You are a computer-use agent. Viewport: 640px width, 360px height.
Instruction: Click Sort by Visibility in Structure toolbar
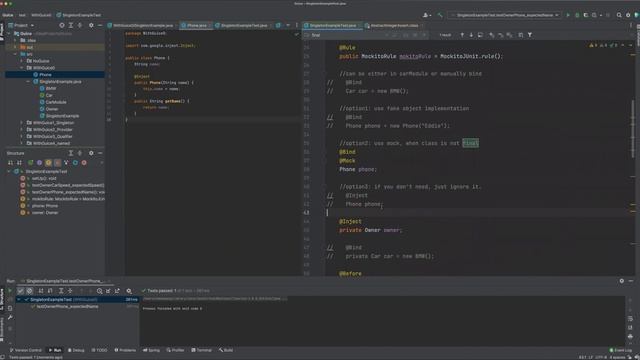click(x=11, y=163)
